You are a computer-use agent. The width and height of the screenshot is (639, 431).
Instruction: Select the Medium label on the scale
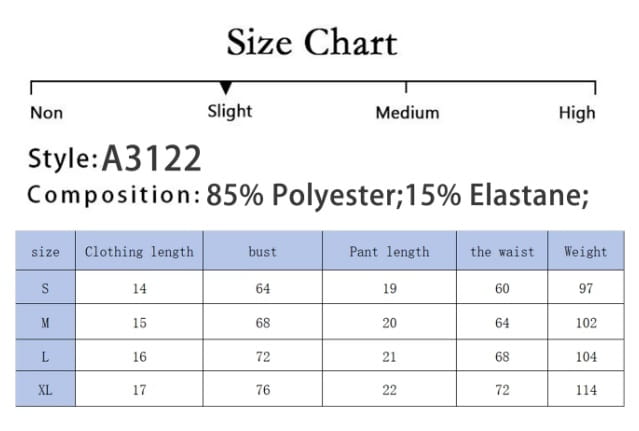tap(407, 112)
